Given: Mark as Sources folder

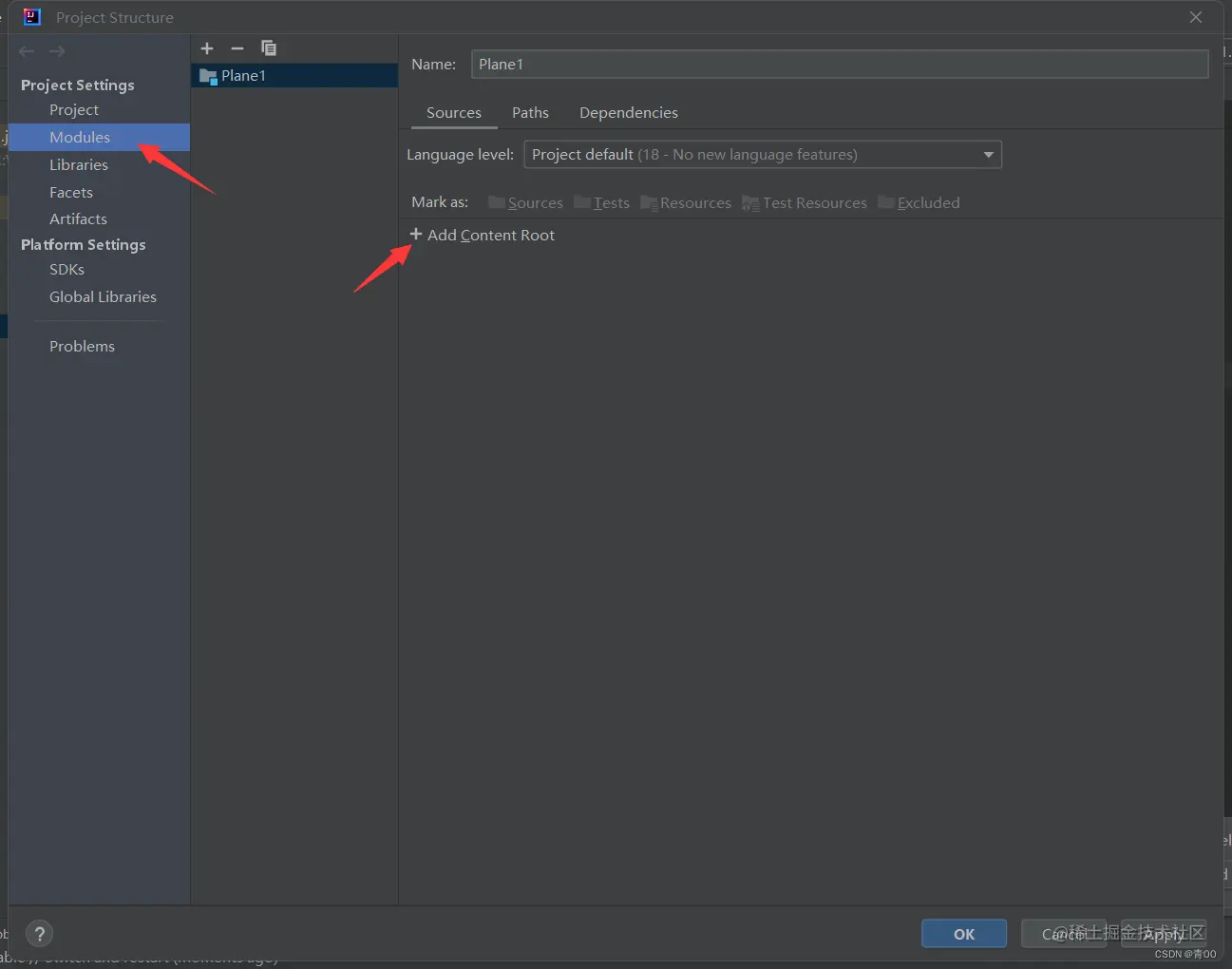Looking at the screenshot, I should (x=525, y=202).
